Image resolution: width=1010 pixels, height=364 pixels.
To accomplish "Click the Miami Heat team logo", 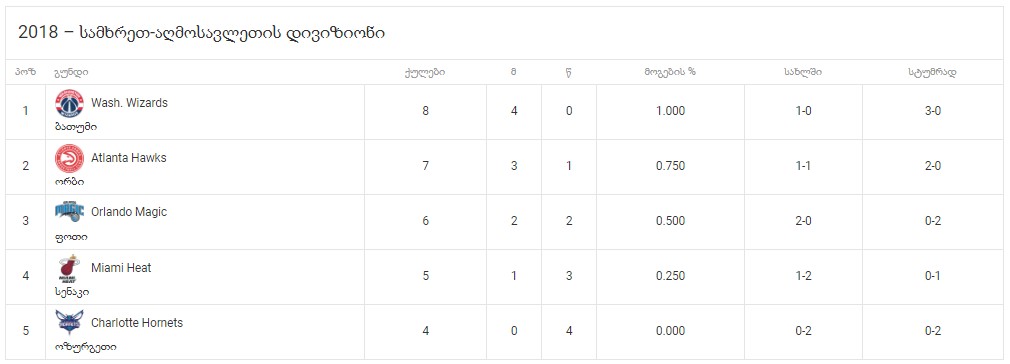I will (x=70, y=269).
